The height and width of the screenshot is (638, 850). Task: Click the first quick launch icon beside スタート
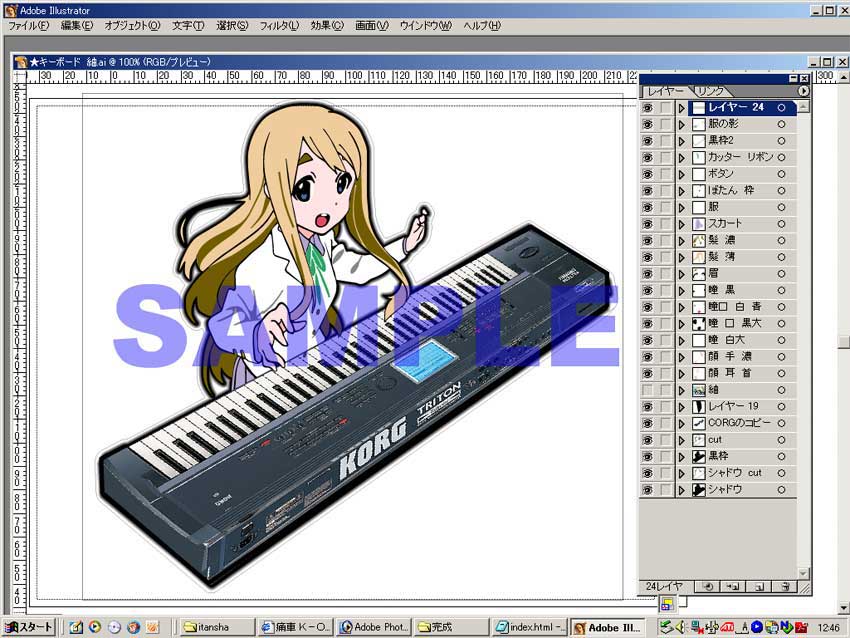point(76,627)
